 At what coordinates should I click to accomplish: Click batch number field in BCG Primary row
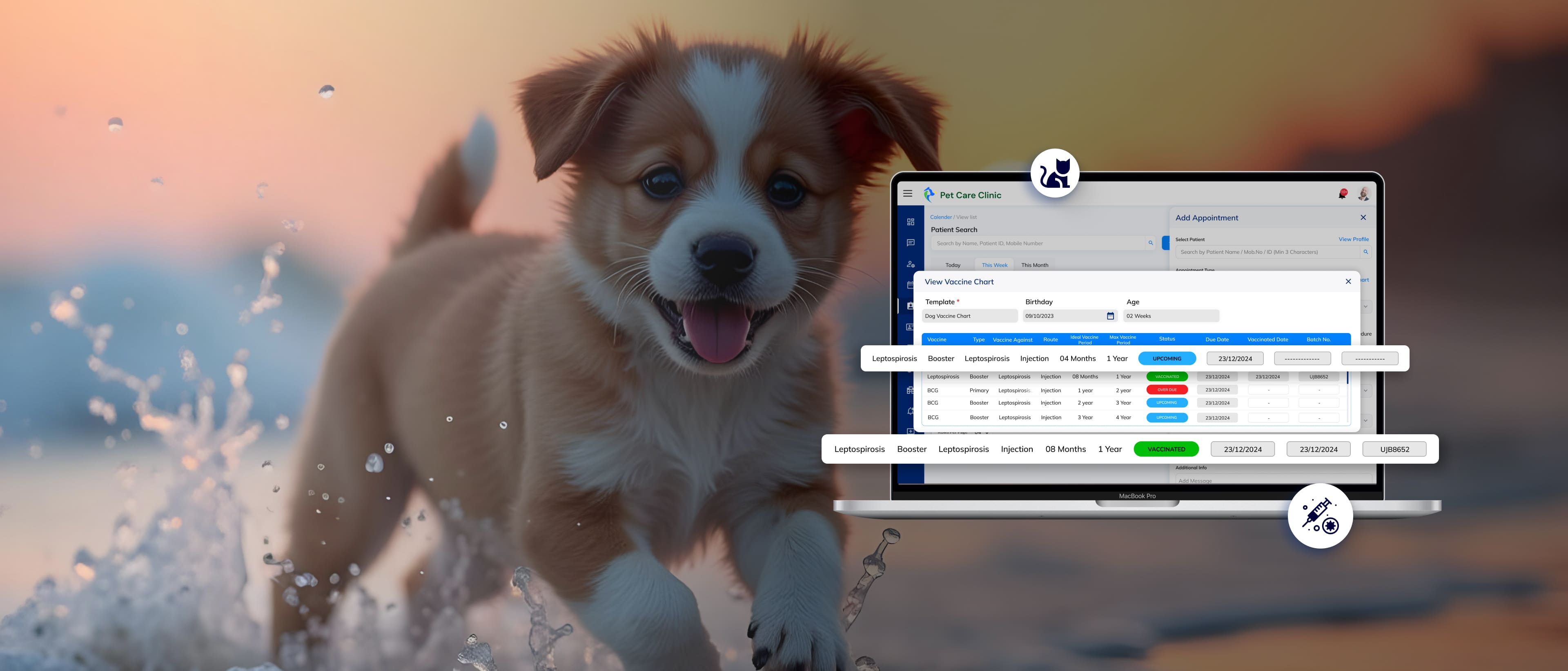tap(1319, 390)
